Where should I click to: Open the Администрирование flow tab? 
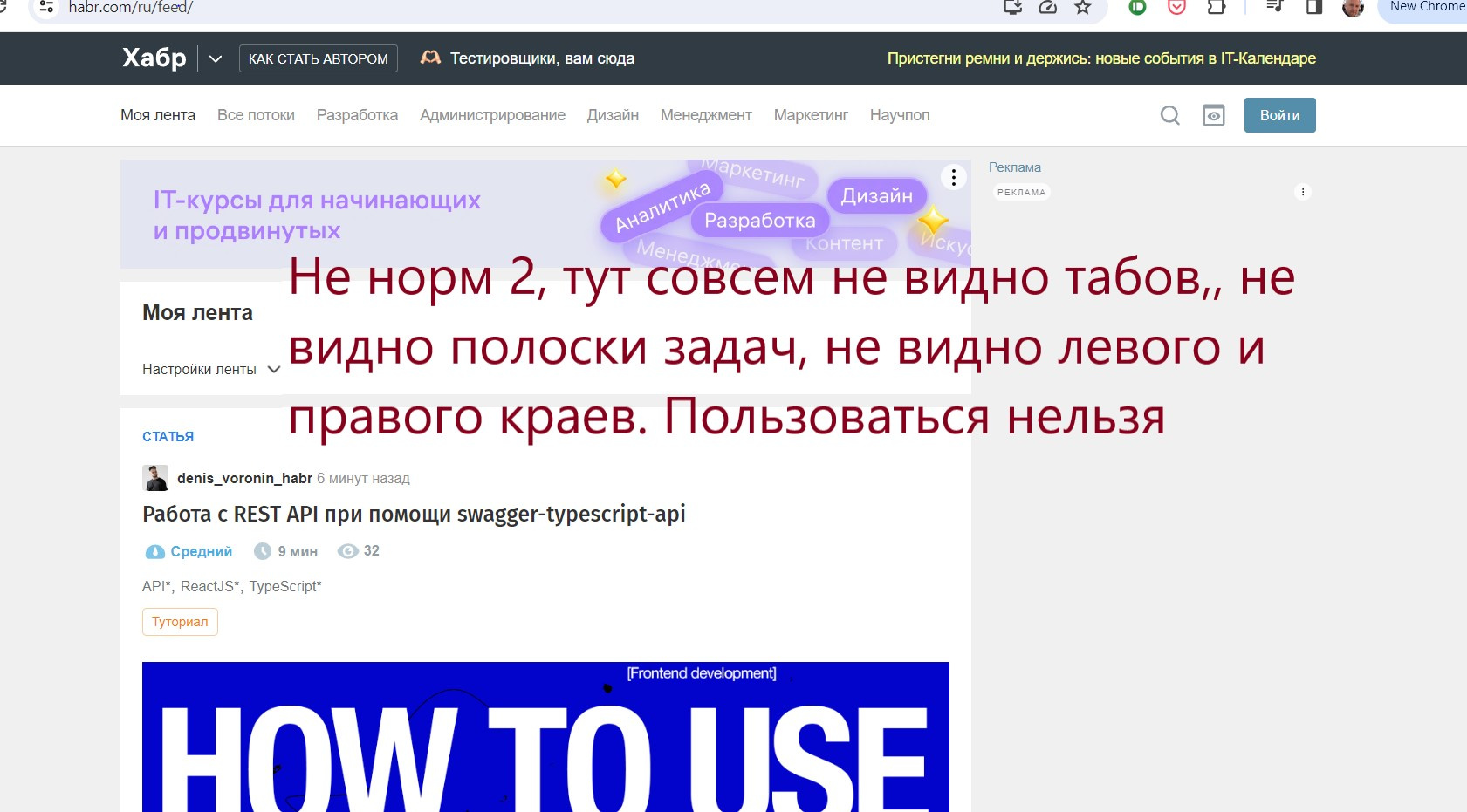pyautogui.click(x=492, y=115)
